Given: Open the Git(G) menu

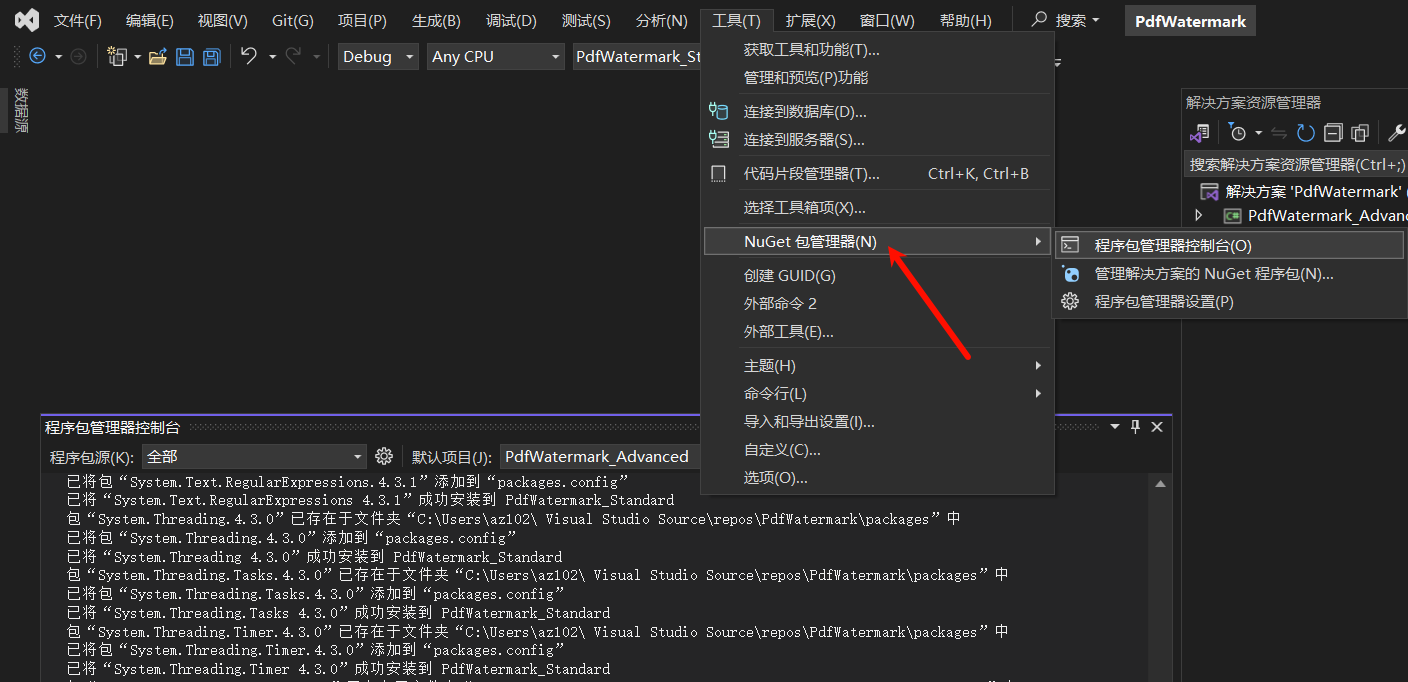Looking at the screenshot, I should pyautogui.click(x=293, y=20).
